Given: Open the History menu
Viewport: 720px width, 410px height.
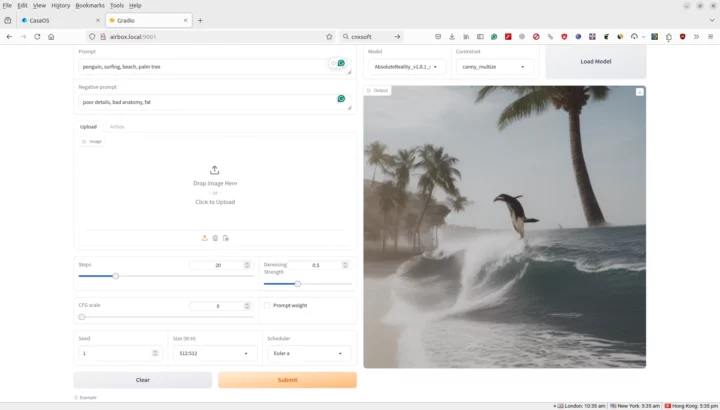Looking at the screenshot, I should pos(61,6).
